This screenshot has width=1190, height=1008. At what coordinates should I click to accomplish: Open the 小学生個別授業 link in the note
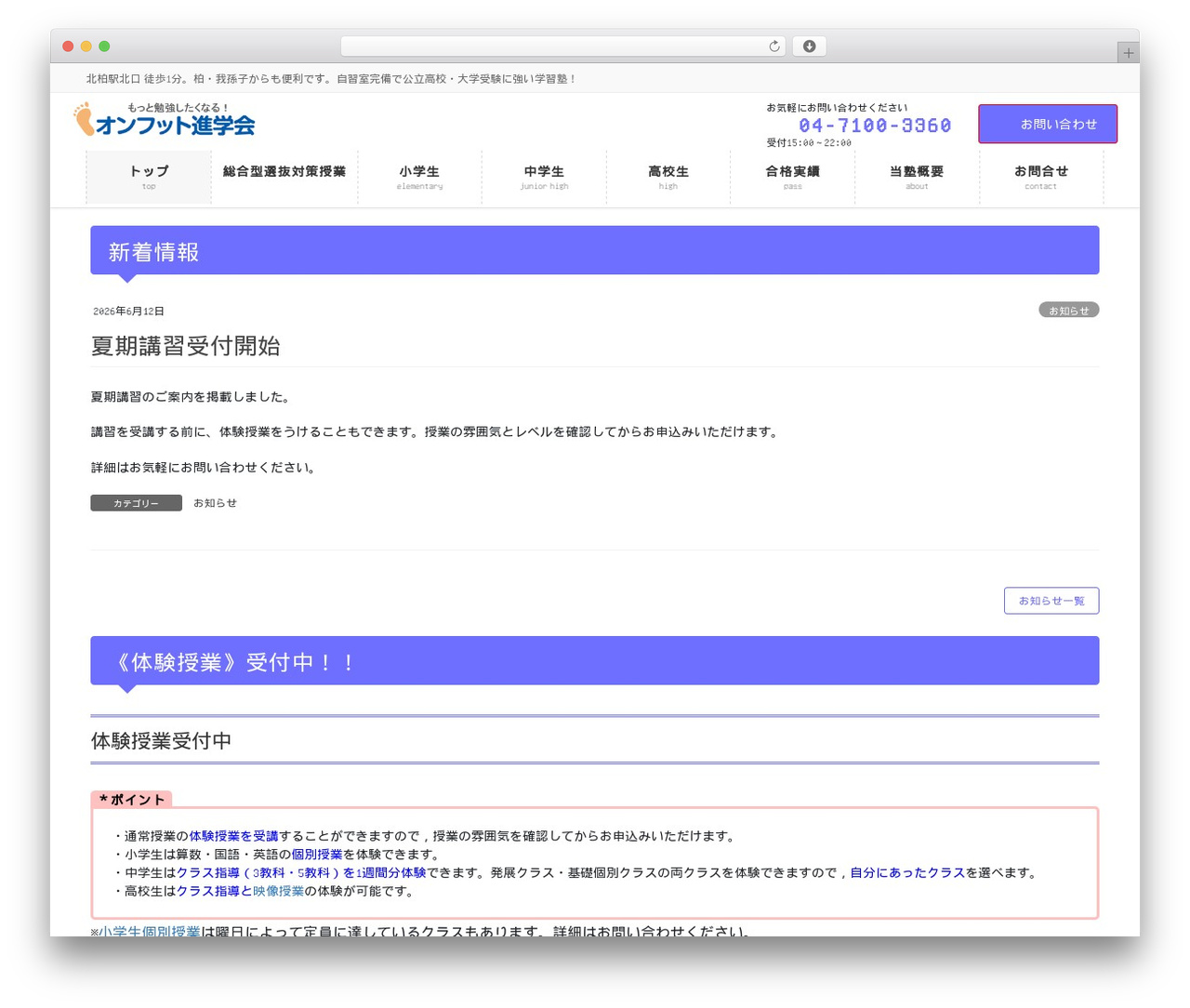click(150, 931)
